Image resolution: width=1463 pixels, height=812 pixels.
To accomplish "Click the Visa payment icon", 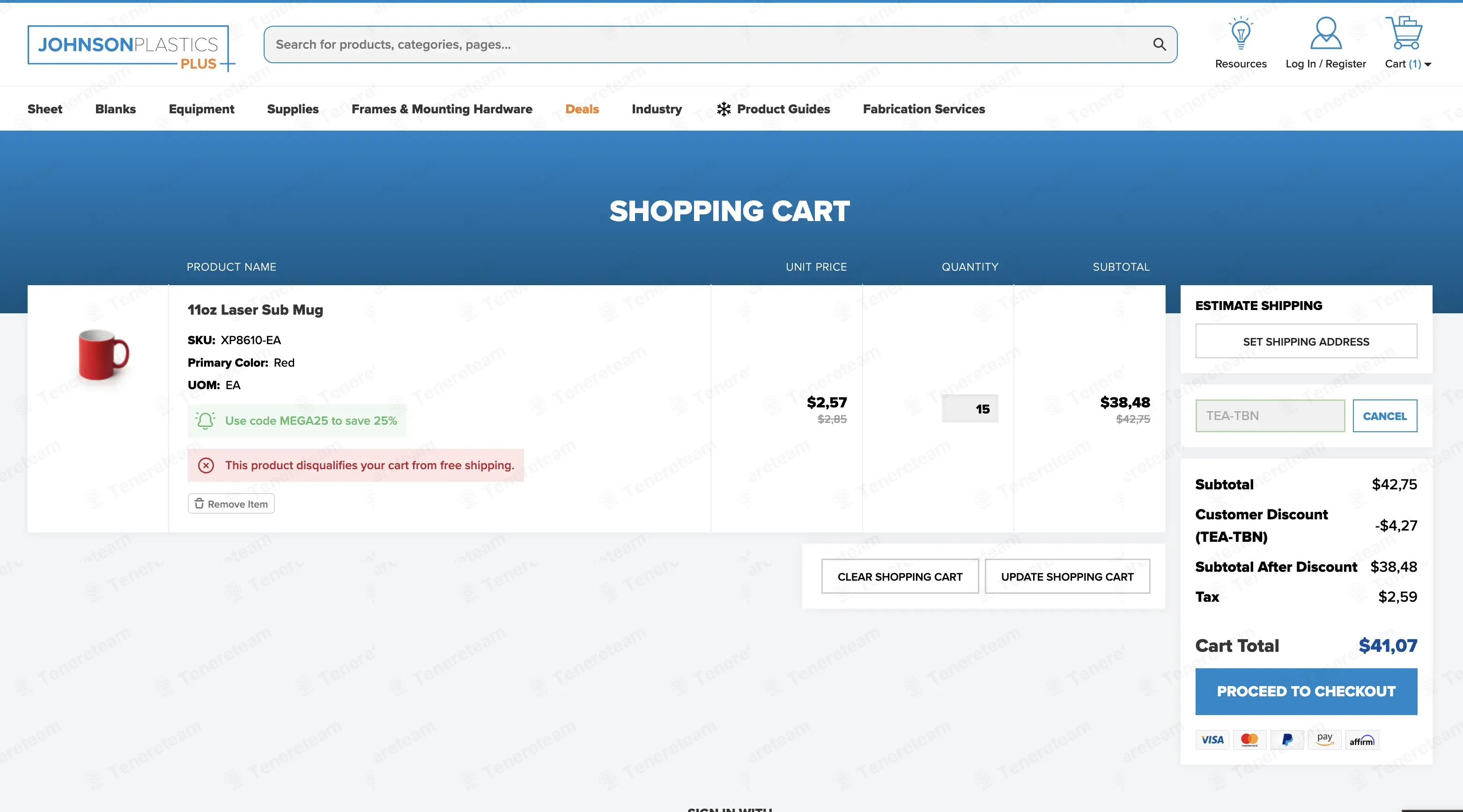I will pos(1212,740).
